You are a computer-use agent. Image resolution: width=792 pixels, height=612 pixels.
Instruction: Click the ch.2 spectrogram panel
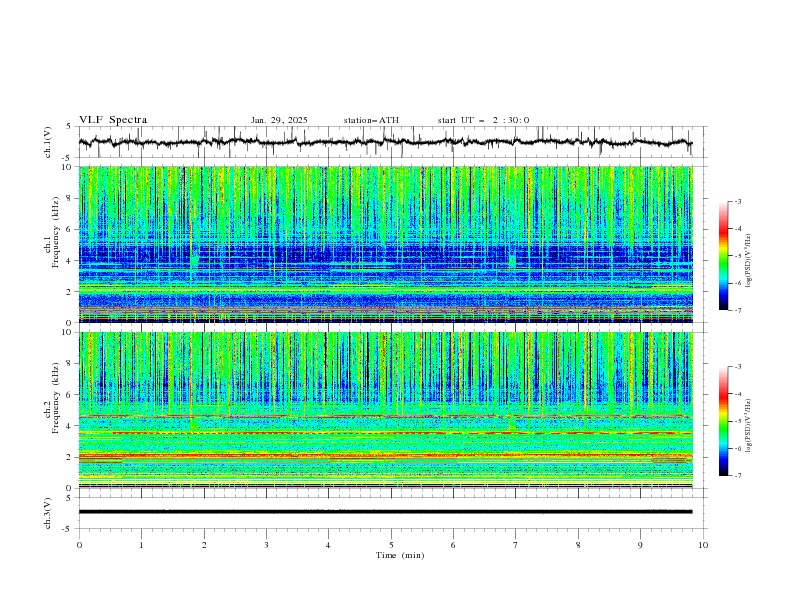click(x=386, y=410)
